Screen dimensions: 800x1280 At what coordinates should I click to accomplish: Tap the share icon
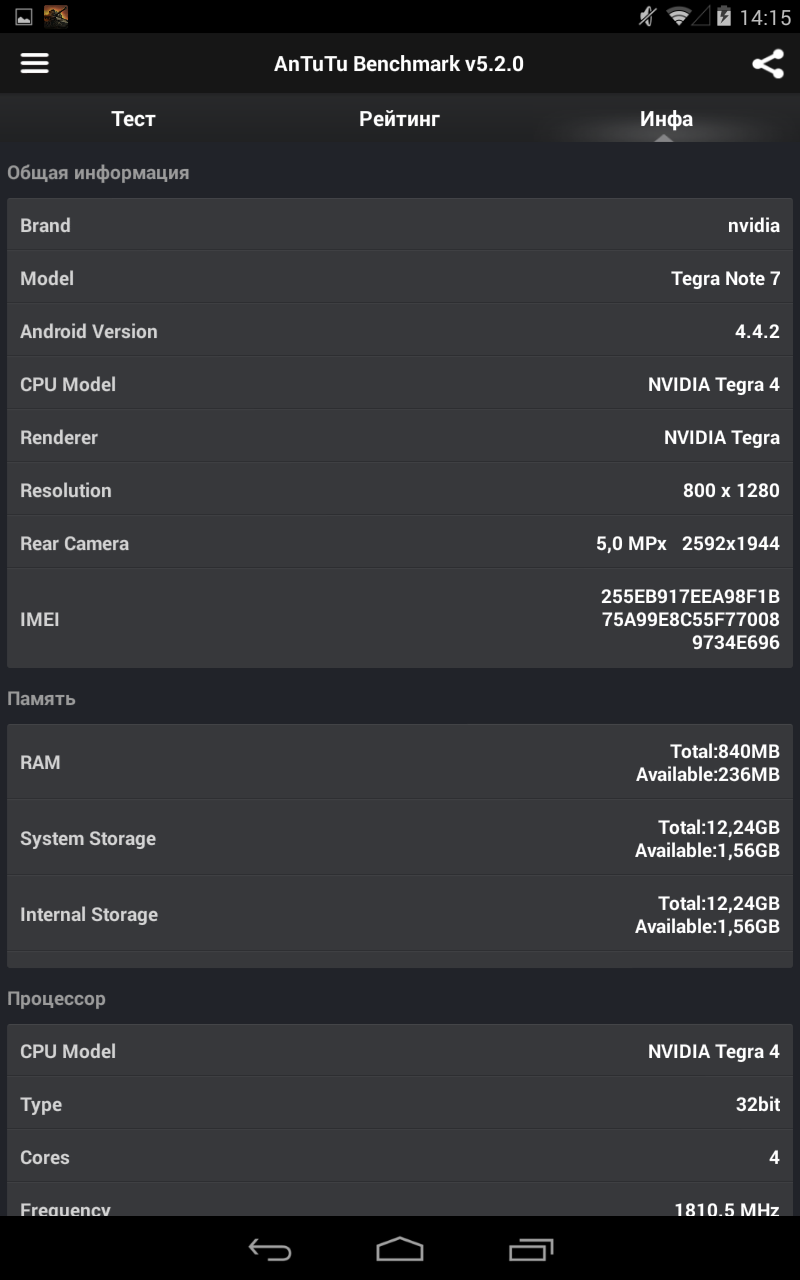pos(767,64)
